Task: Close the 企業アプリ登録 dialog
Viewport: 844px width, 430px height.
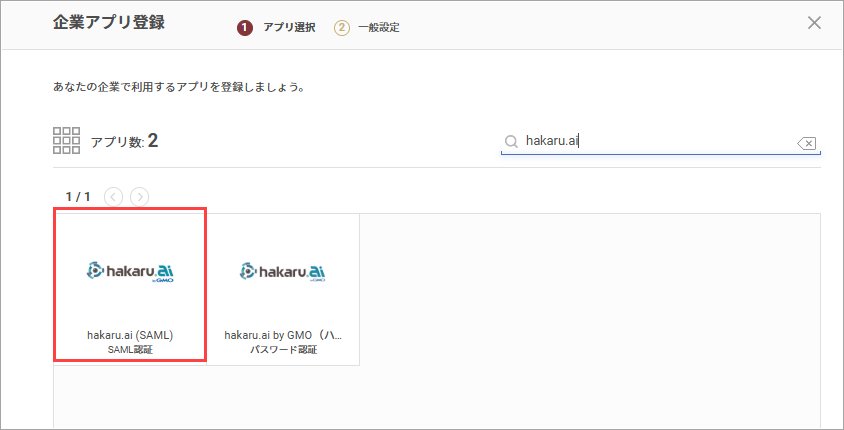Action: tap(814, 23)
